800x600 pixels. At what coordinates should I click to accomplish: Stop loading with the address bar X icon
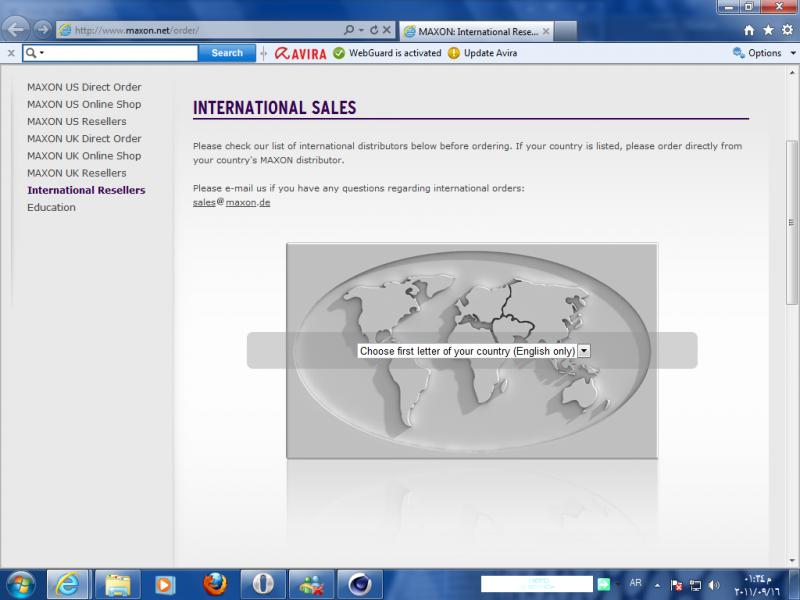(x=387, y=30)
